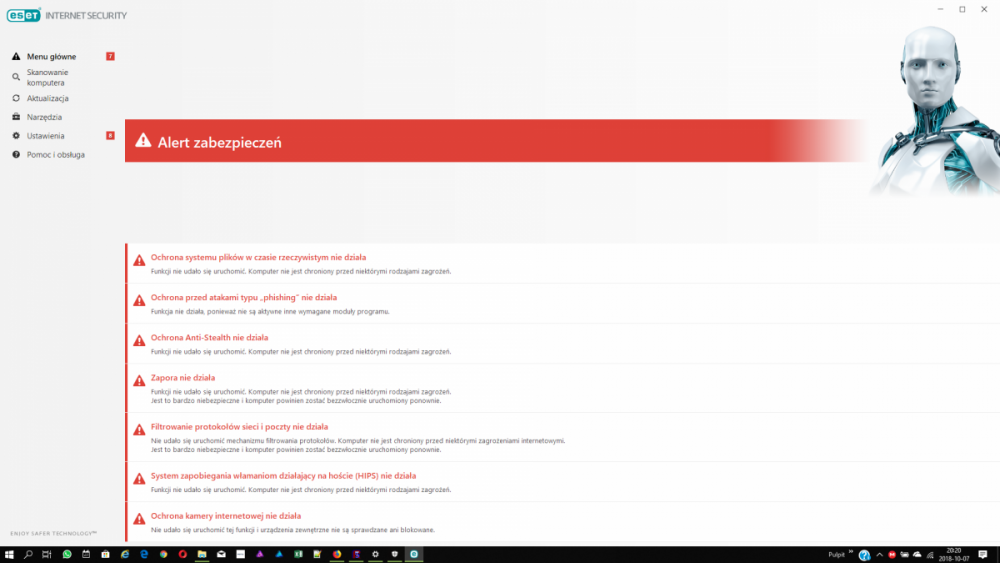This screenshot has width=1000, height=563.
Task: Click the question mark icon beside Pomoc i obsługa
Action: pyautogui.click(x=16, y=155)
